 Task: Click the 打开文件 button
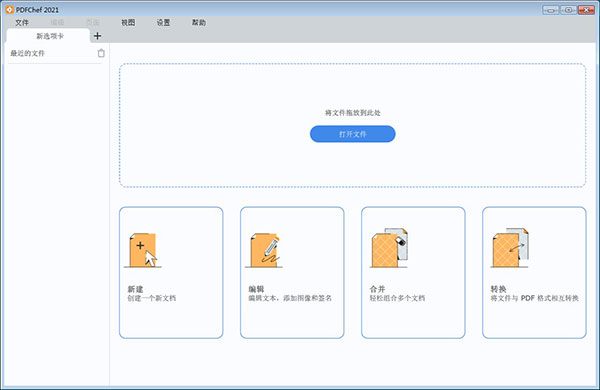pyautogui.click(x=352, y=134)
